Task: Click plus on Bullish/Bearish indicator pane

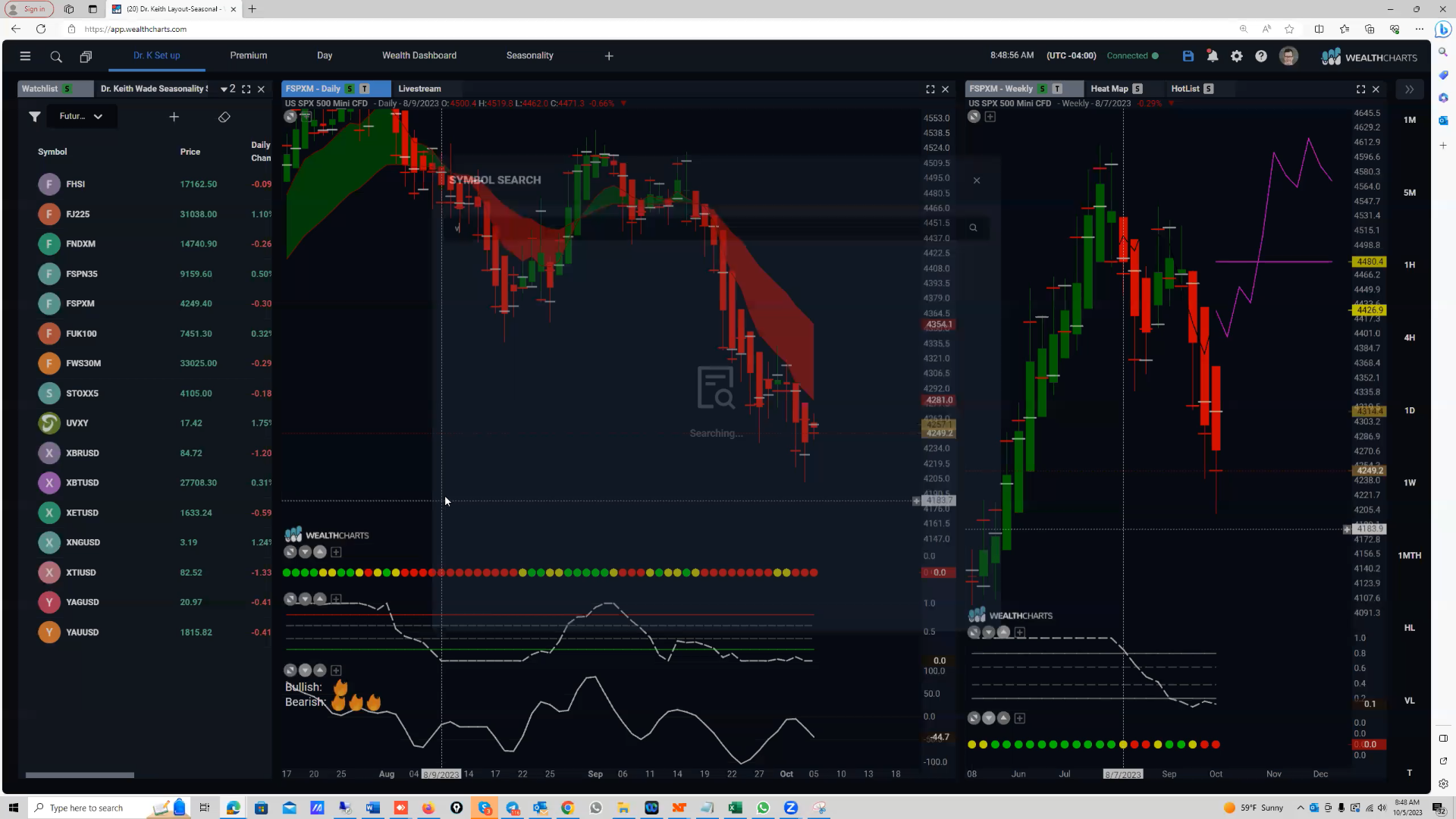Action: coord(336,671)
